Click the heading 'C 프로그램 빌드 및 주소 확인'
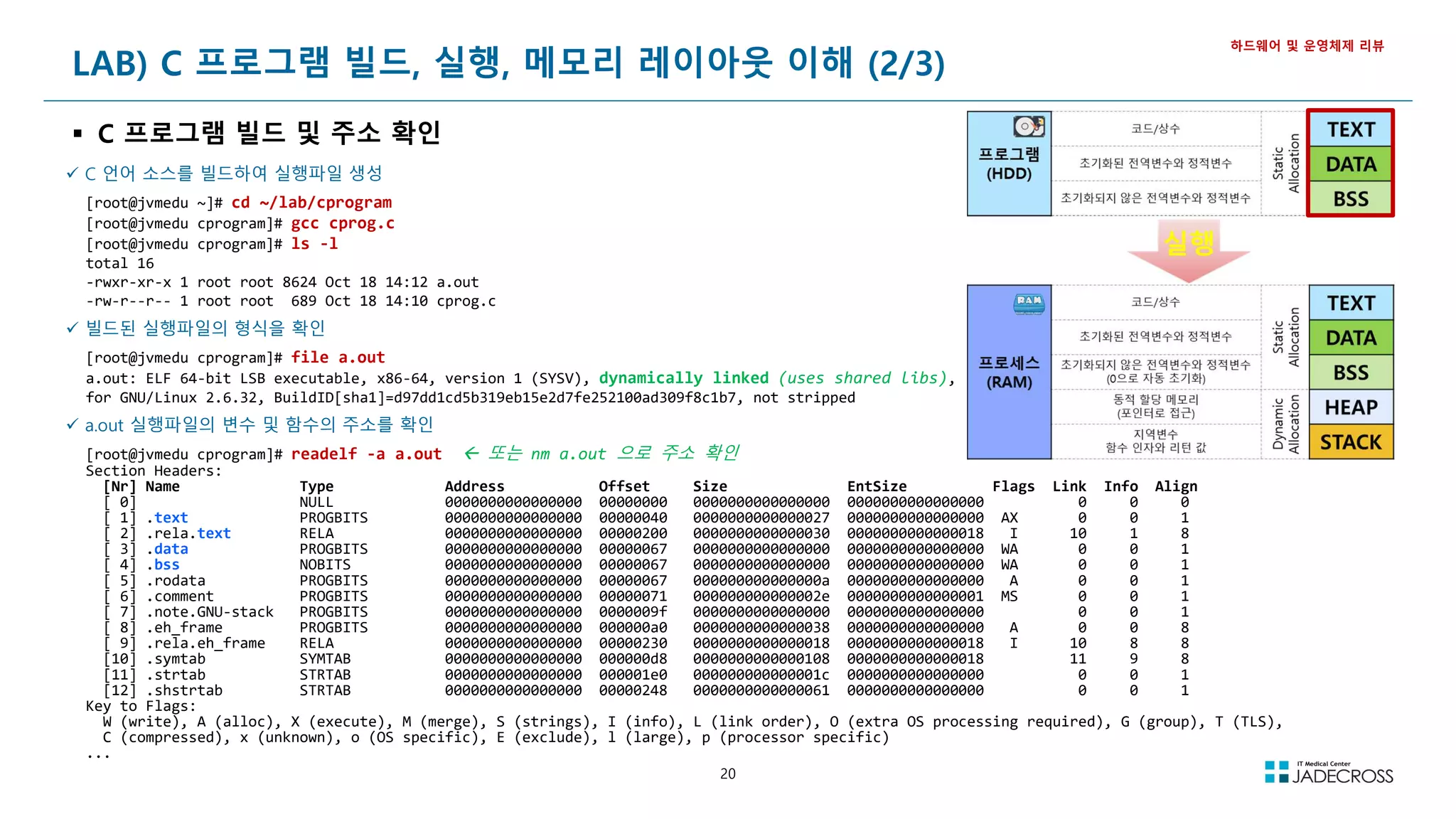Screen dimensions: 1456x819 (269, 132)
